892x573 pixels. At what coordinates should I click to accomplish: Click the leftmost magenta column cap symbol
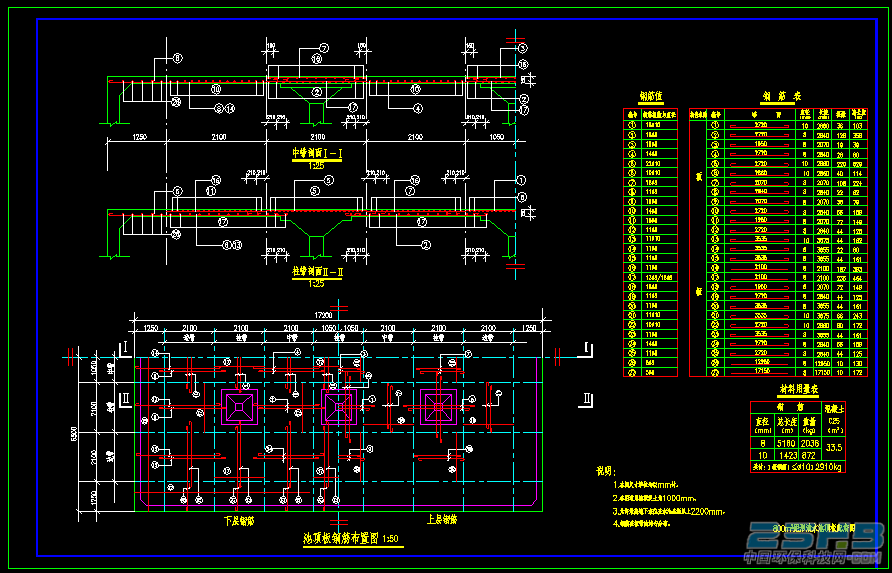(x=239, y=406)
